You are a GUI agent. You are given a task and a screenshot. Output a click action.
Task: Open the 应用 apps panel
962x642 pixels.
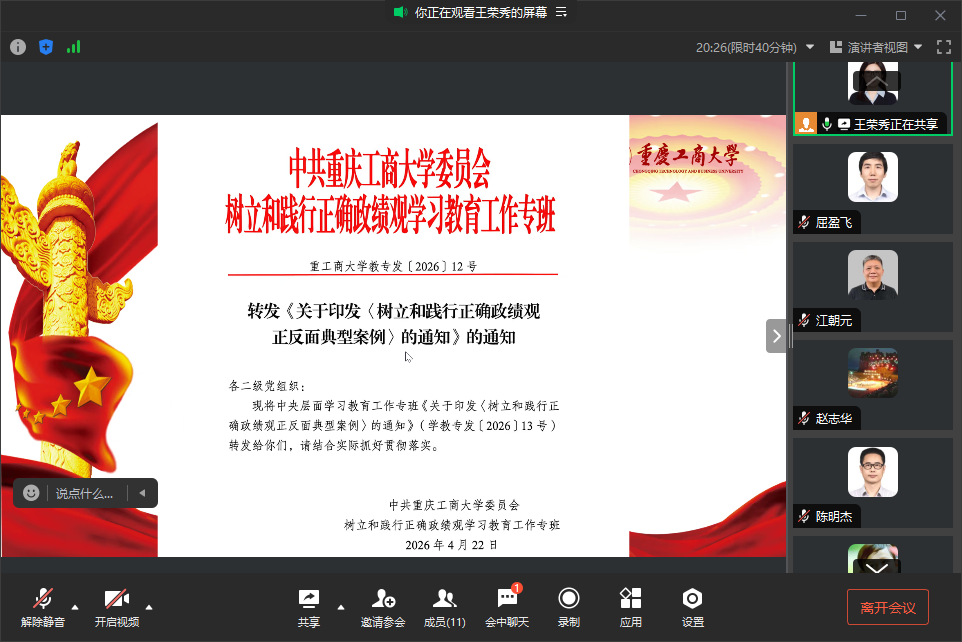click(x=631, y=608)
